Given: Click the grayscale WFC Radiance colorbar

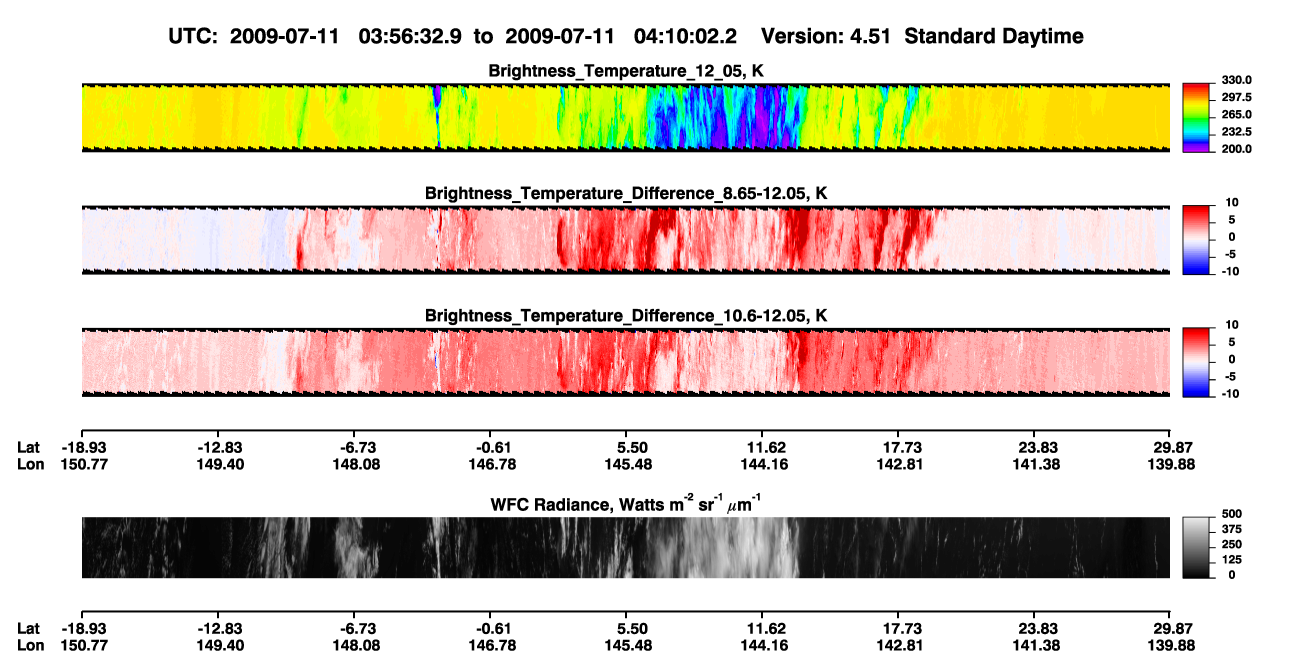Looking at the screenshot, I should pyautogui.click(x=1197, y=548).
